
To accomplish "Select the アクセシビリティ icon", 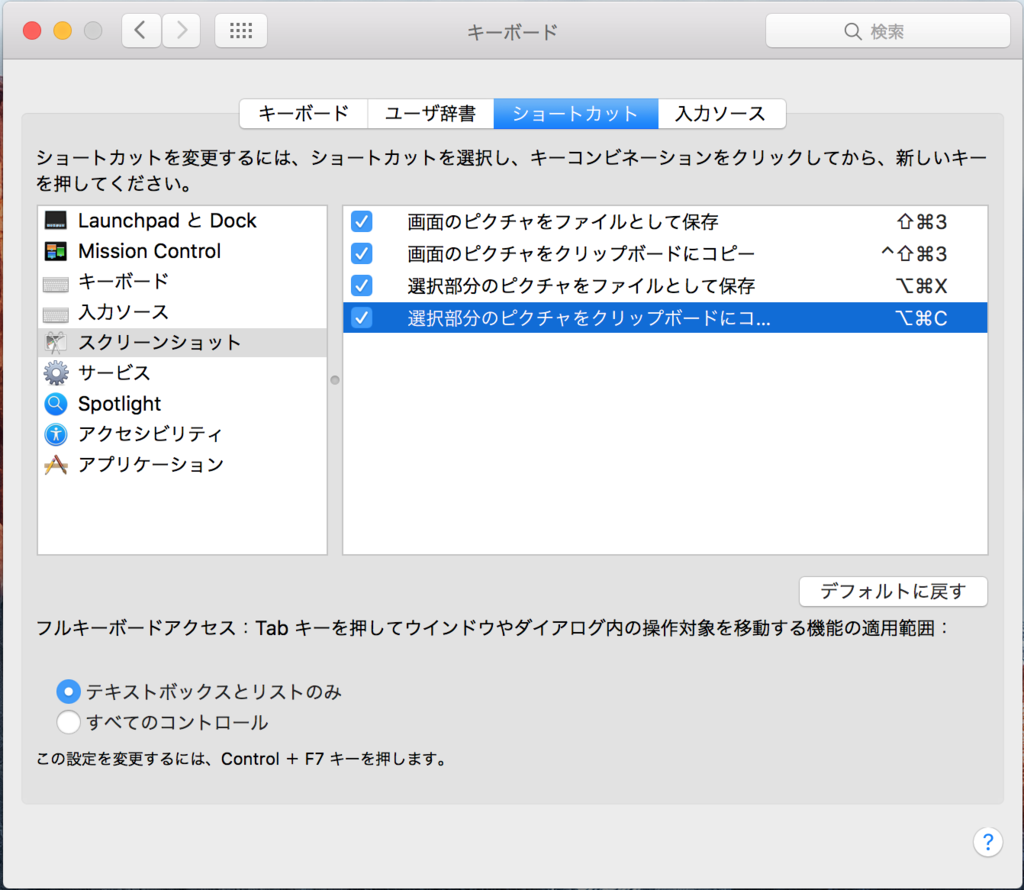I will [x=56, y=434].
